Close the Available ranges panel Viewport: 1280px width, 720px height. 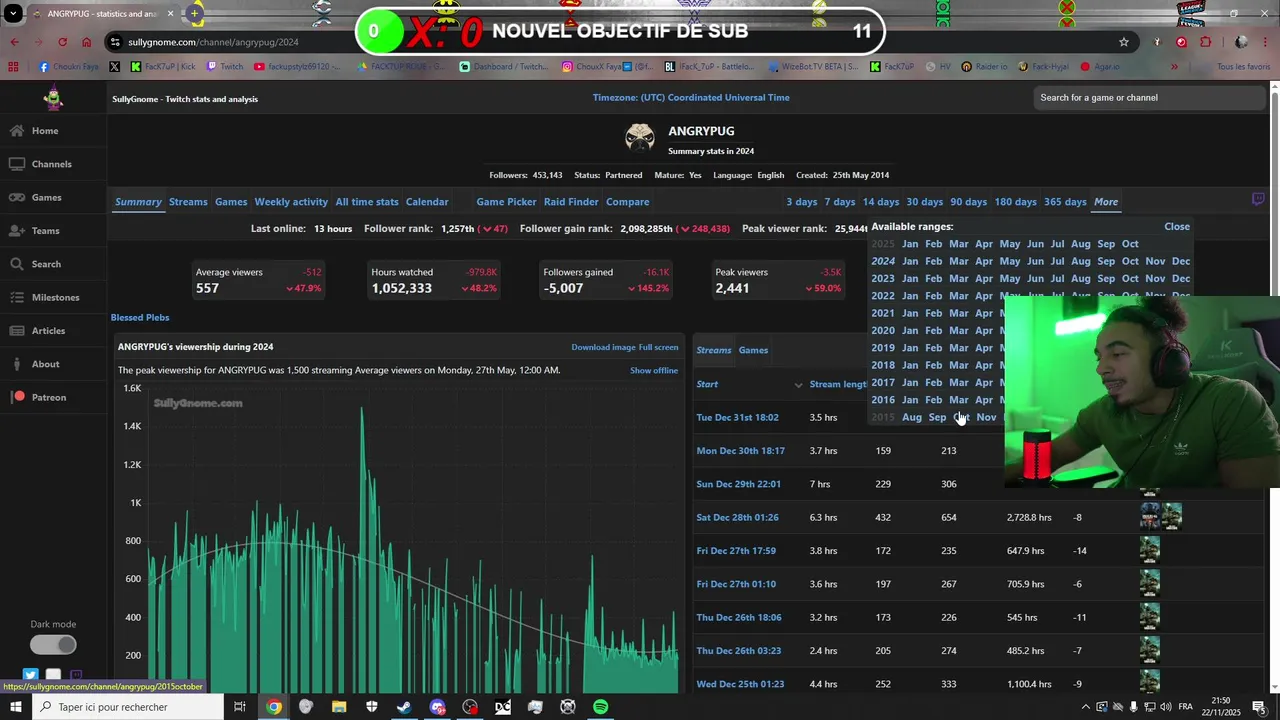tap(1177, 227)
